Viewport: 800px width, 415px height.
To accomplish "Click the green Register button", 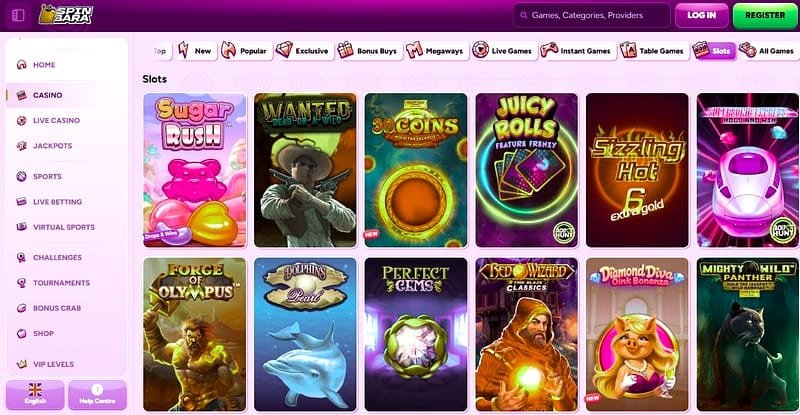I will (765, 15).
